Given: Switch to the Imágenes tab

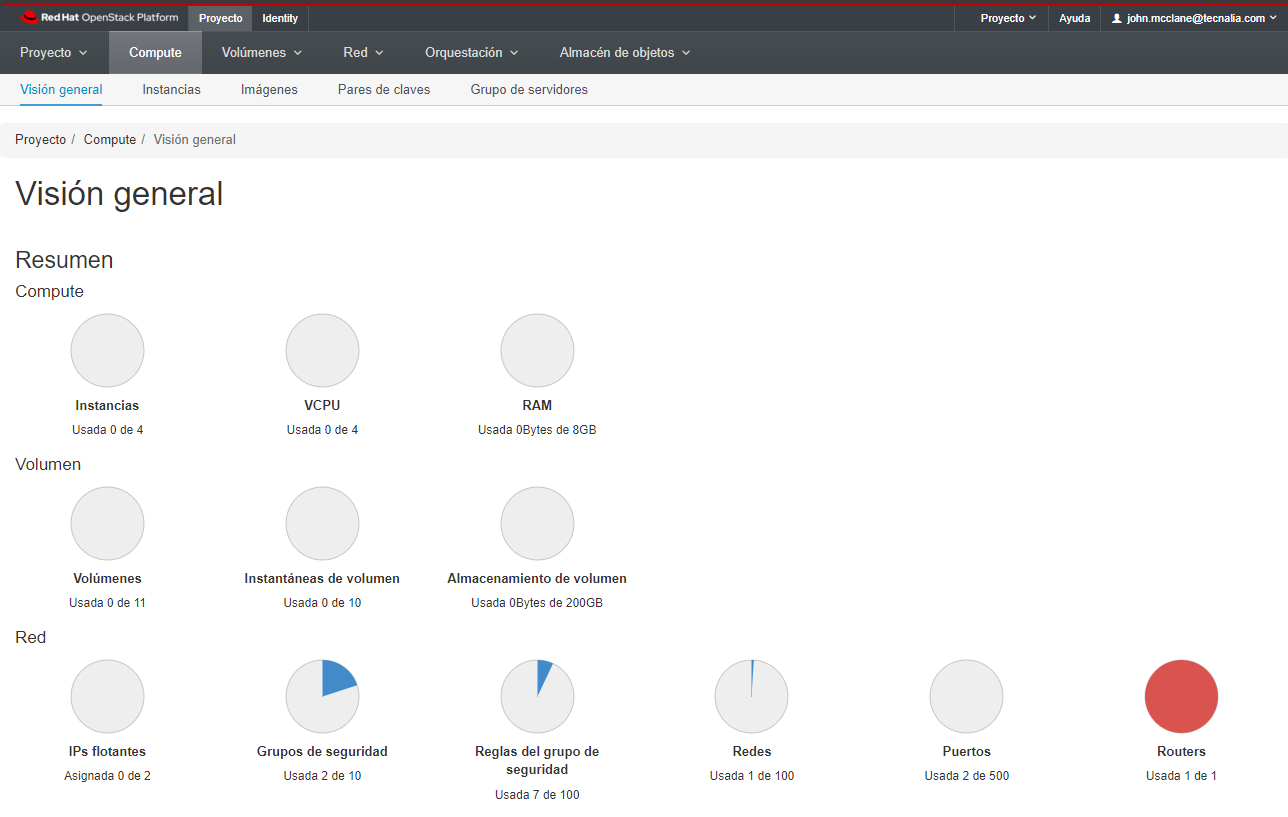Looking at the screenshot, I should point(269,89).
